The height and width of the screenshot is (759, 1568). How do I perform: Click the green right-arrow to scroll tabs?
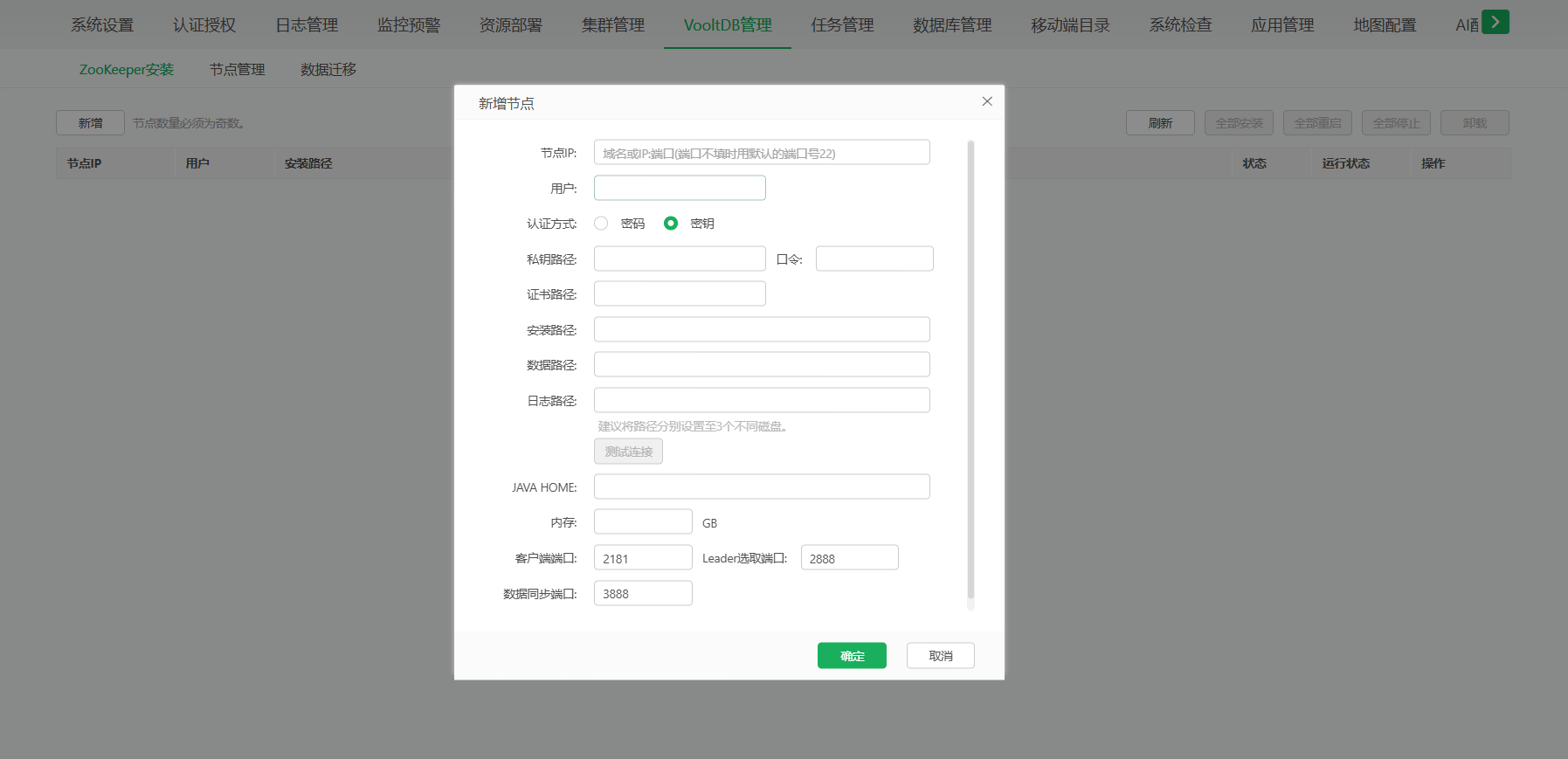pos(1495,22)
